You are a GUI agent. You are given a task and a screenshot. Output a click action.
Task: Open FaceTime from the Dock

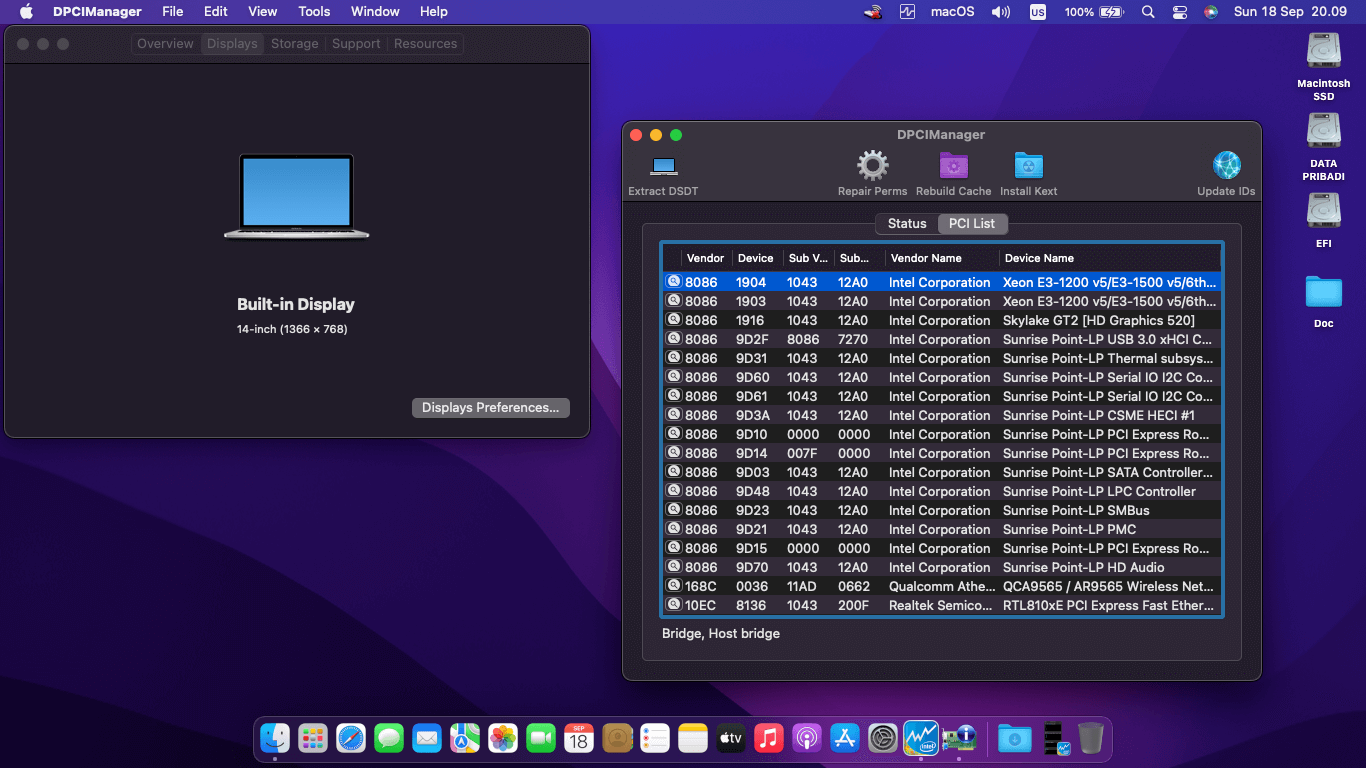541,738
